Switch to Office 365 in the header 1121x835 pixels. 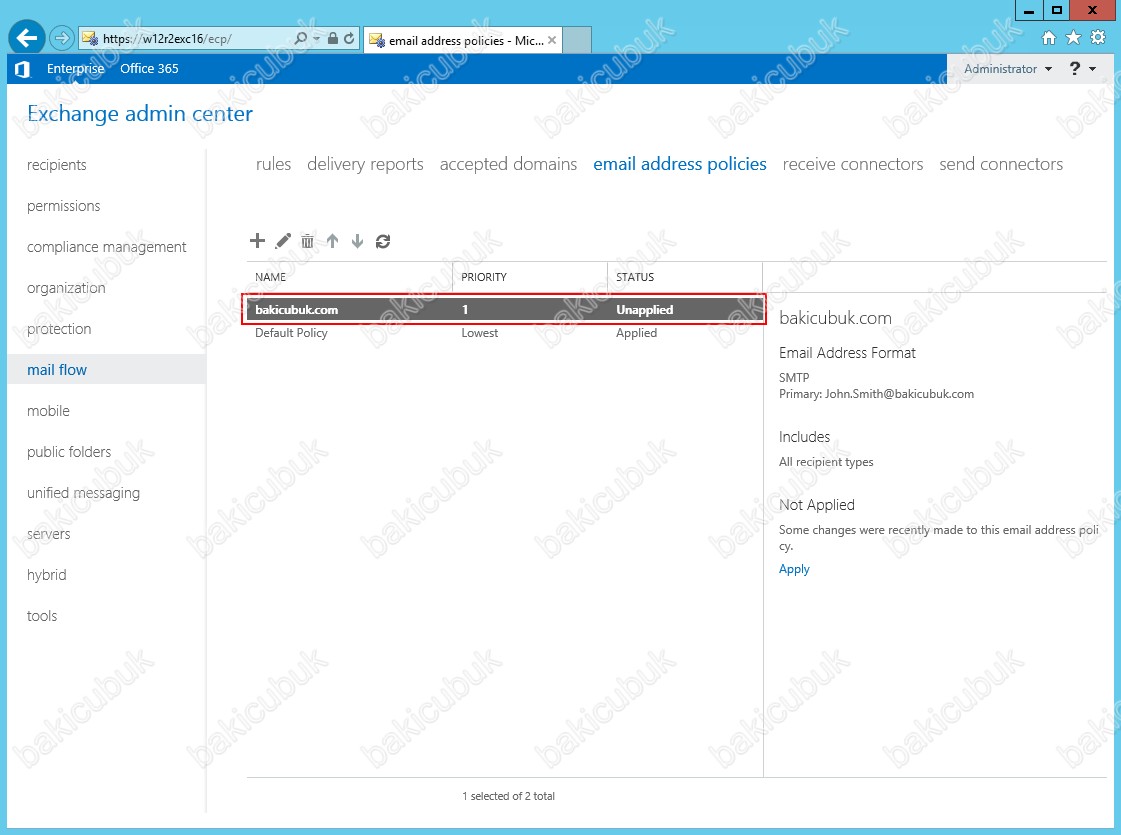click(x=149, y=69)
